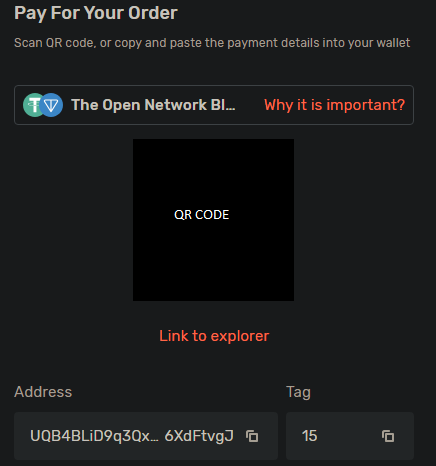The height and width of the screenshot is (466, 436).
Task: Click the number 15 in Tag box
Action: pyautogui.click(x=309, y=436)
